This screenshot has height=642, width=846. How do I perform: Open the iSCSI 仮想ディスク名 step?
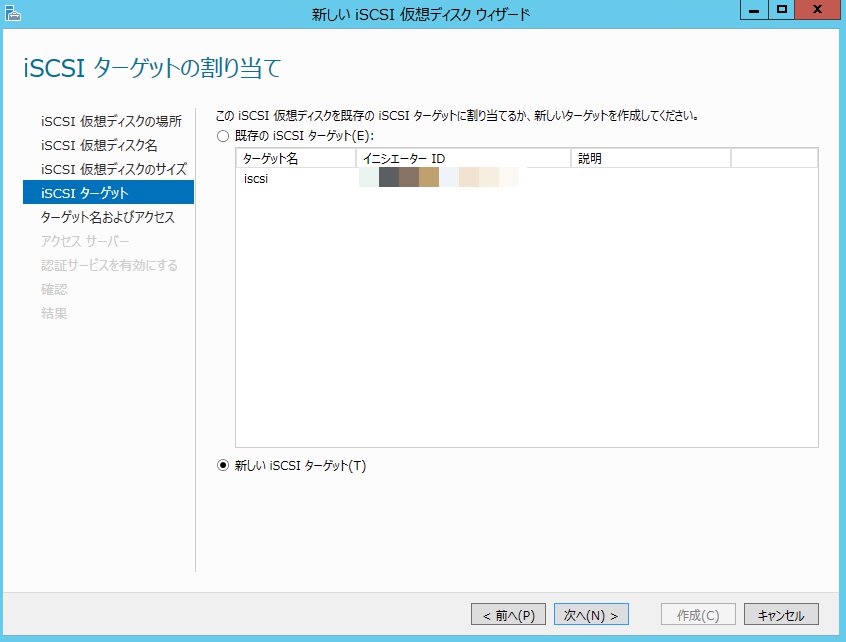coord(99,145)
